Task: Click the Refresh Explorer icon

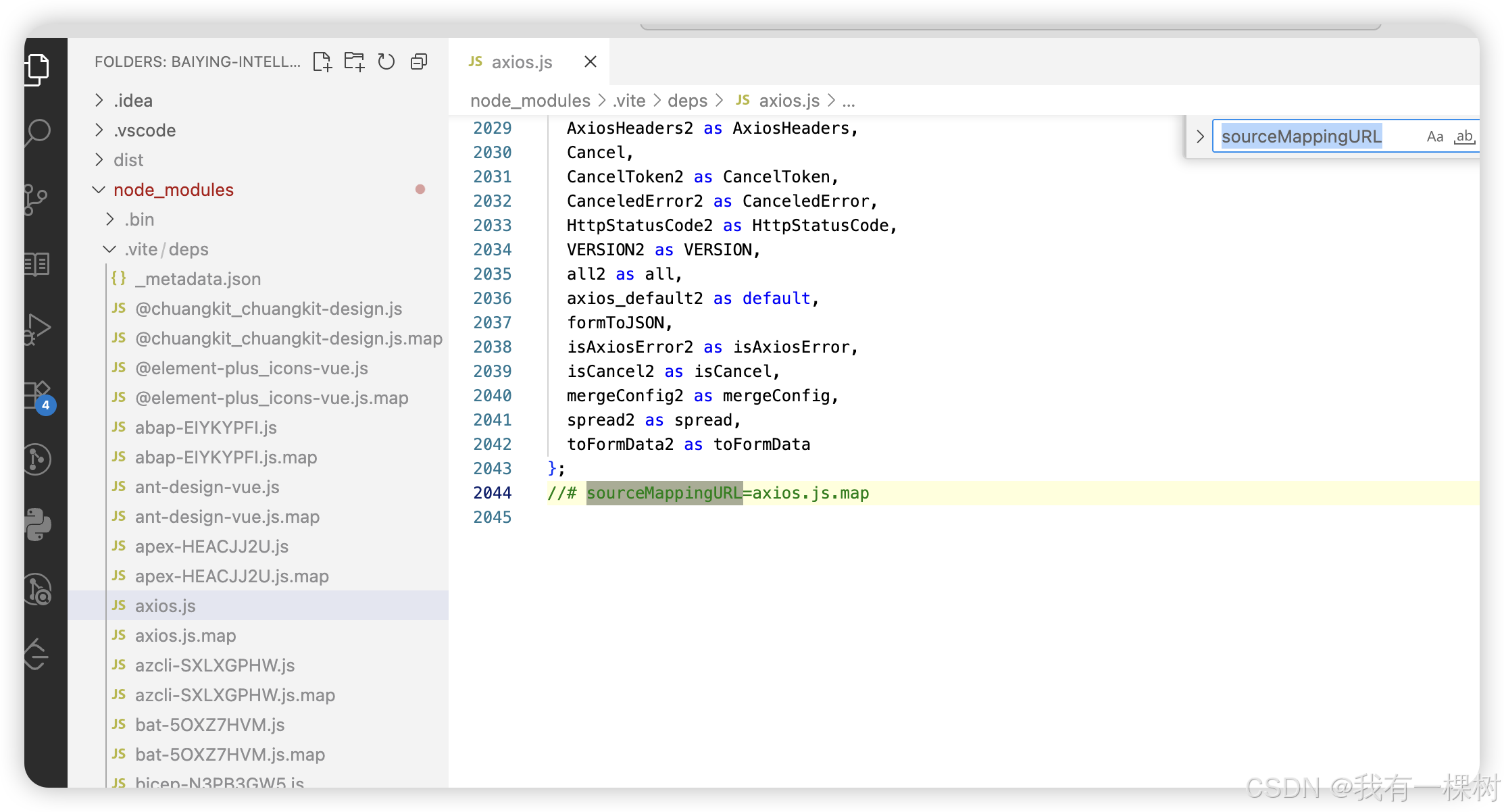Action: pos(386,61)
